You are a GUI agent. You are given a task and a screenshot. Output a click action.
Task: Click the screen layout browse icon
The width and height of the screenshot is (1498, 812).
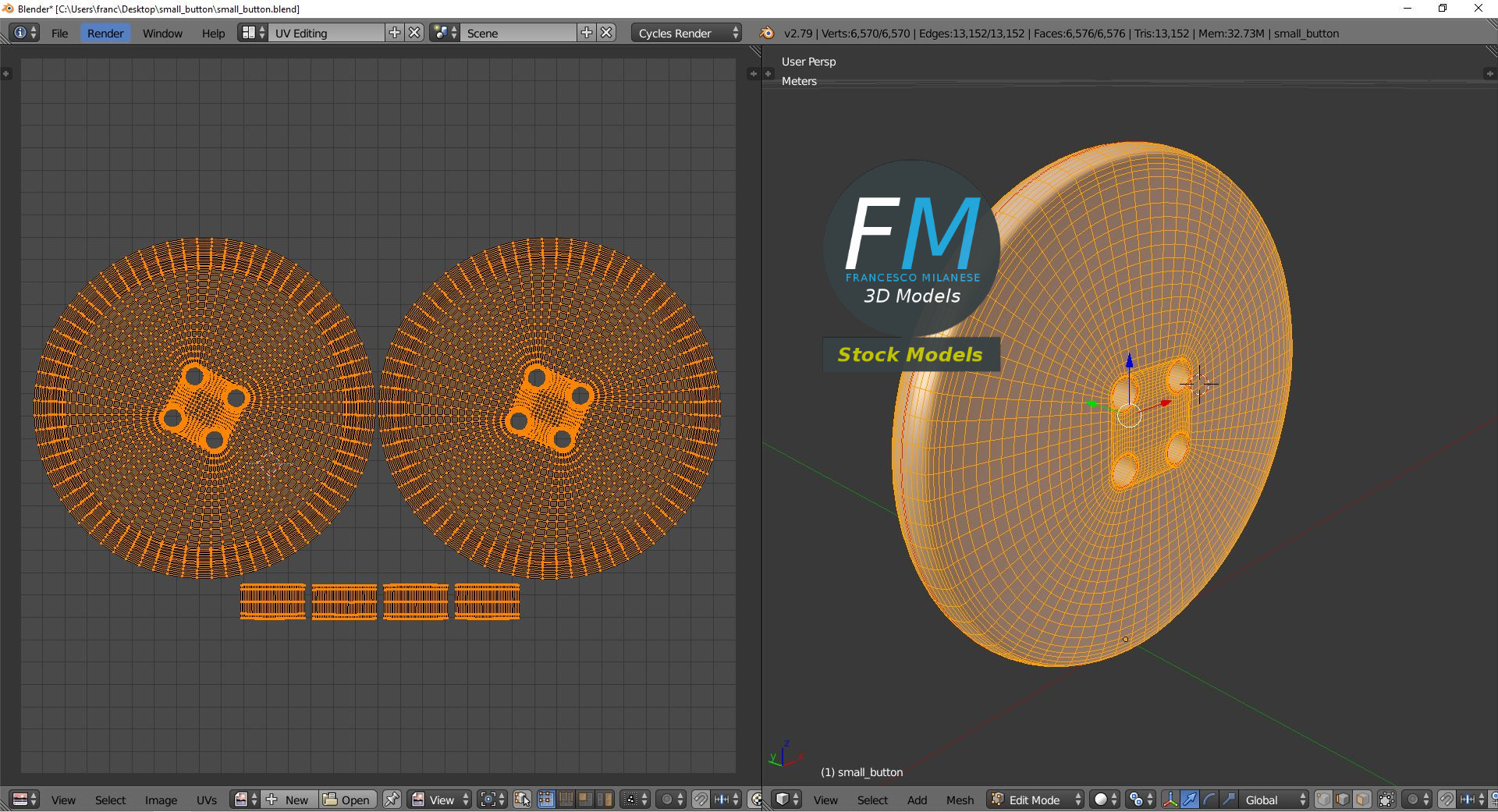(x=253, y=33)
